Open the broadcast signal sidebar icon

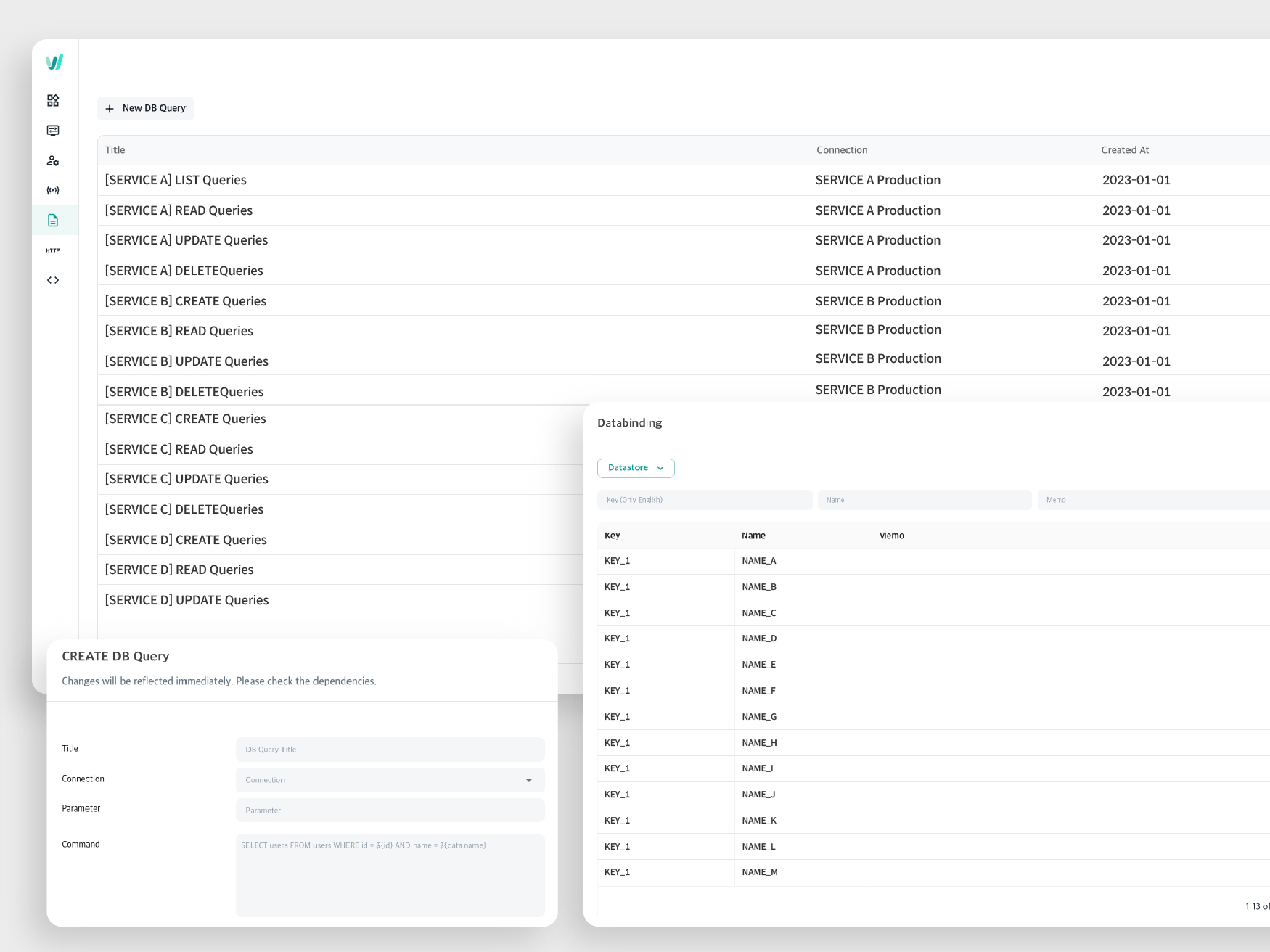pos(53,191)
